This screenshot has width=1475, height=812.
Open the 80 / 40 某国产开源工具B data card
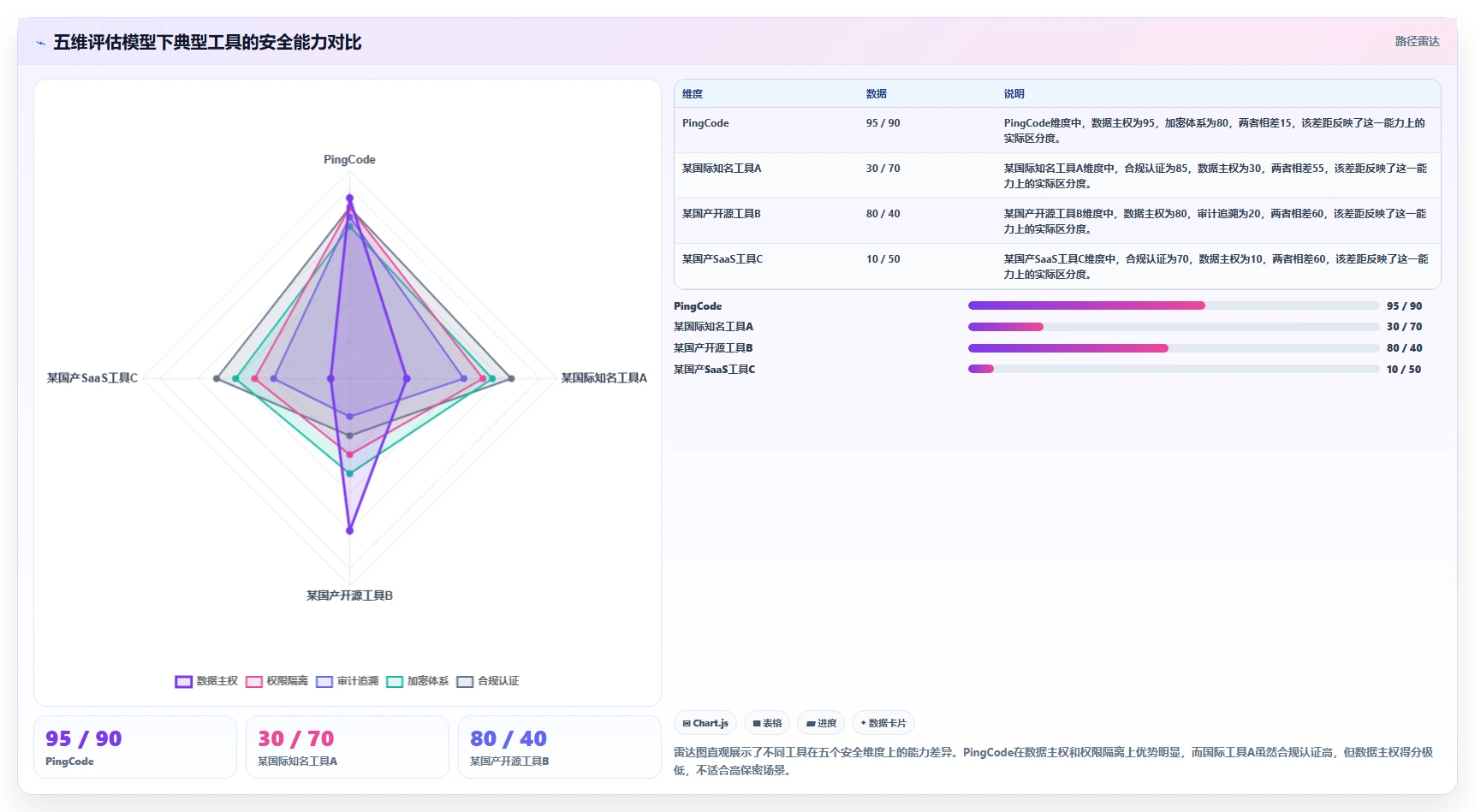click(x=560, y=747)
